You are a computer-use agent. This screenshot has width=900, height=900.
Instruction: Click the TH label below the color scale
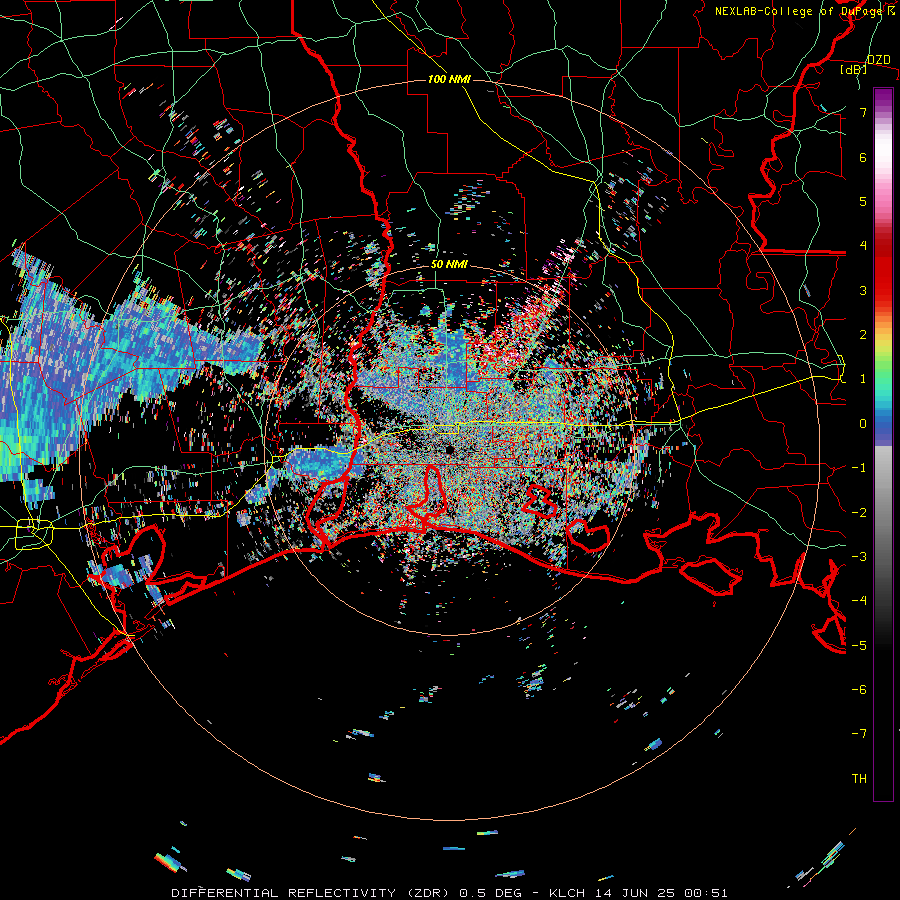(859, 779)
